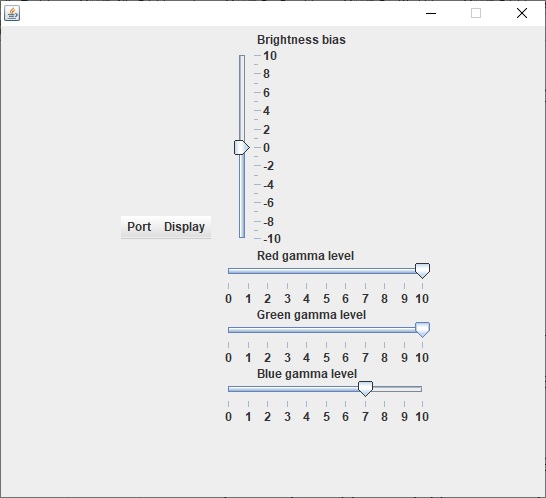
Task: Set Green gamma level to 3 on track
Action: (x=287, y=330)
